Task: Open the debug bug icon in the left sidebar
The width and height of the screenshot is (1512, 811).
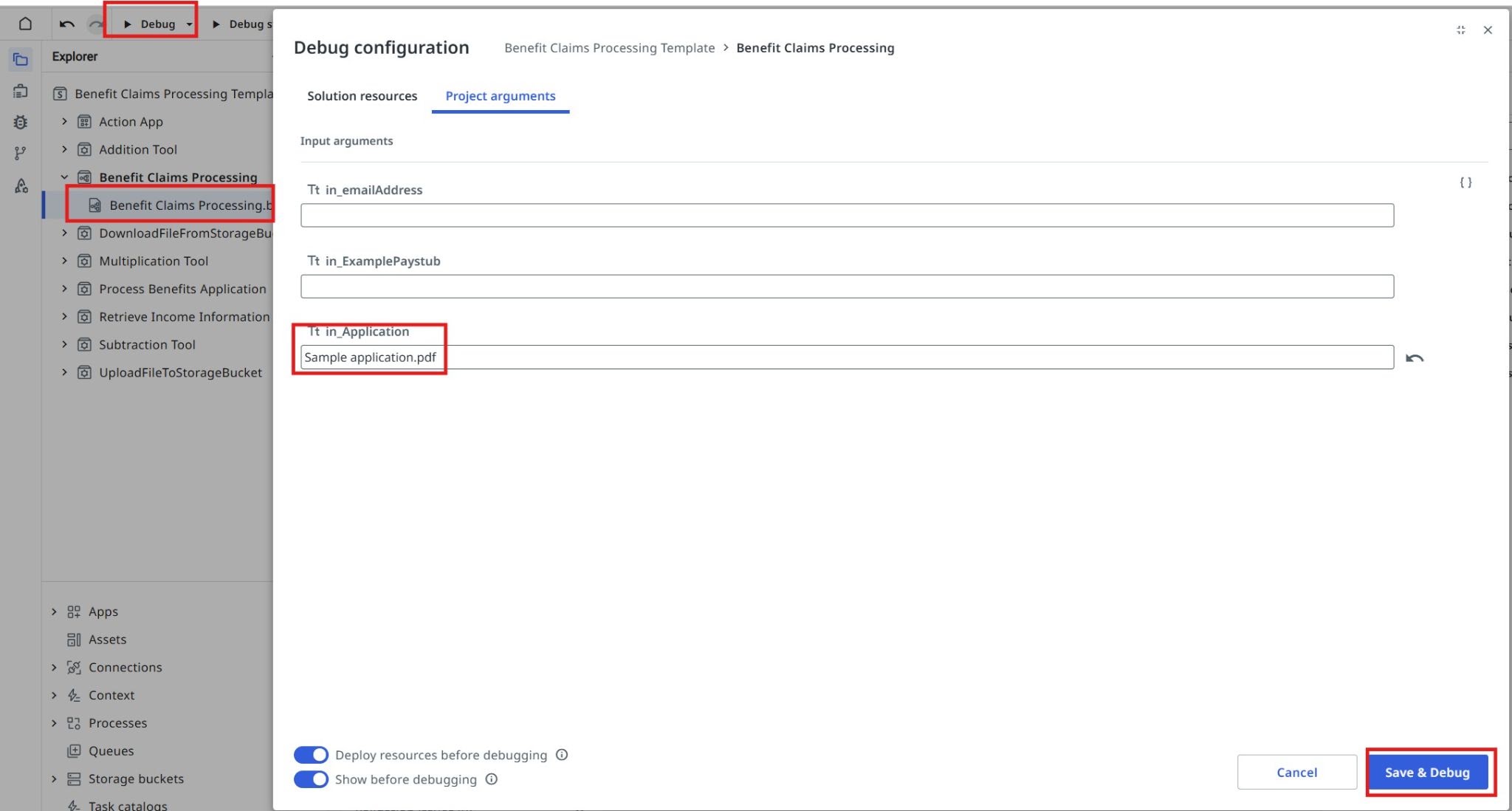Action: pyautogui.click(x=21, y=122)
